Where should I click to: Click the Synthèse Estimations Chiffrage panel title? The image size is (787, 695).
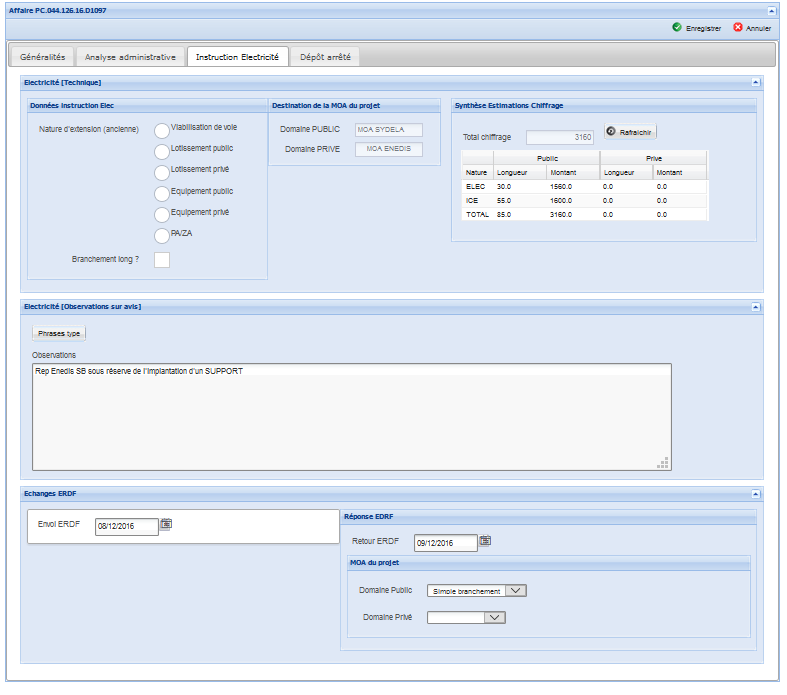pyautogui.click(x=509, y=105)
